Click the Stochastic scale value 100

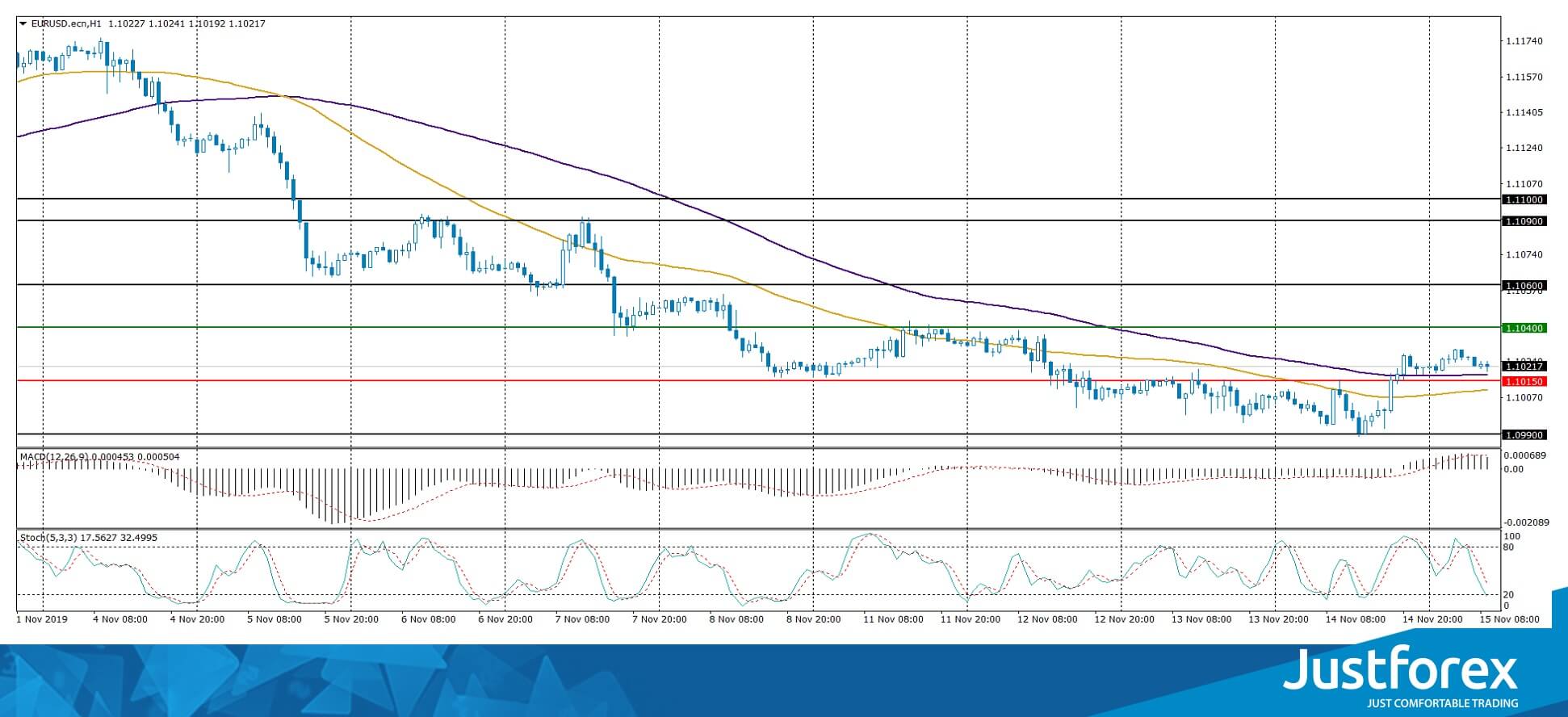coord(1512,537)
